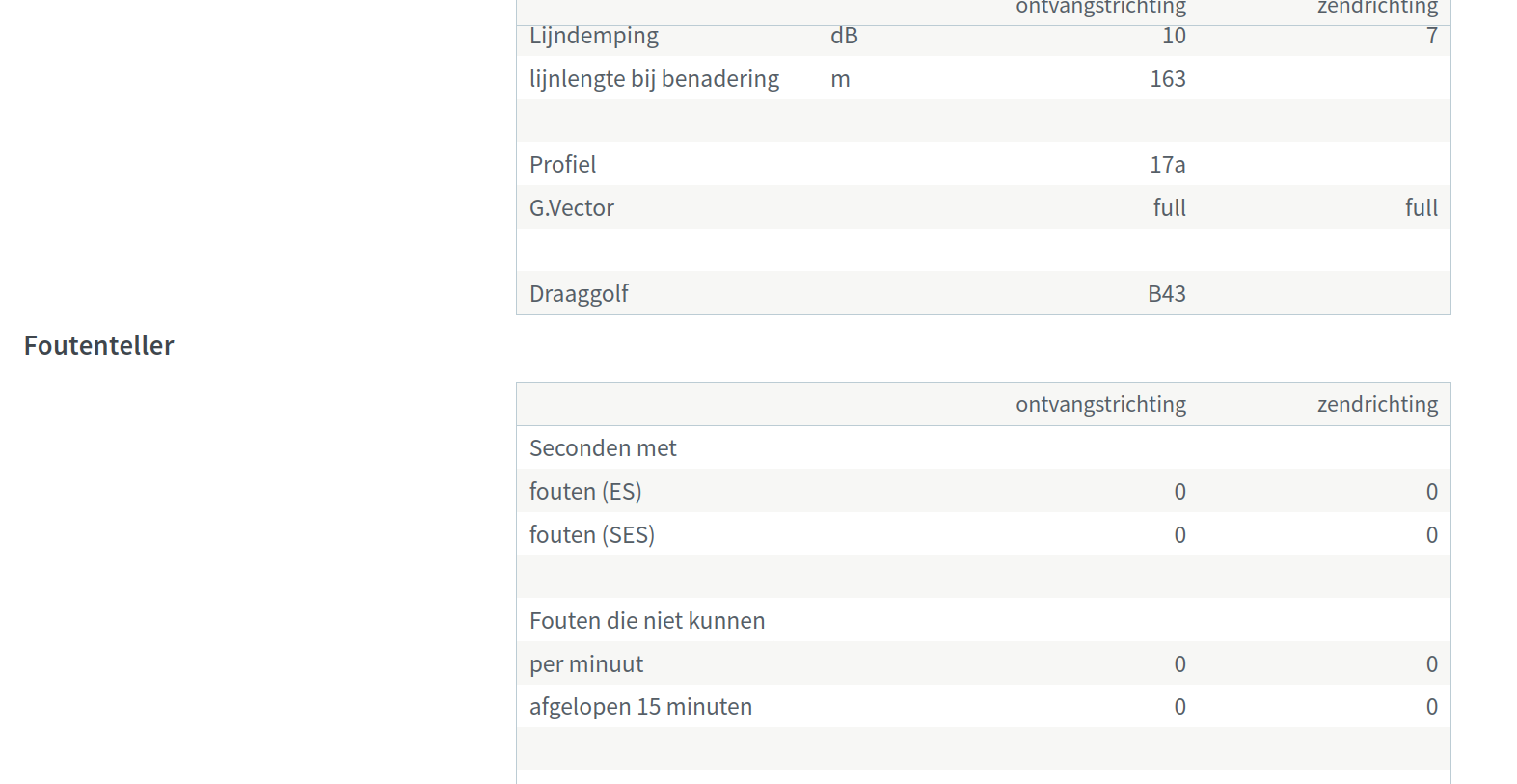Click the Foutenteller section heading
The width and height of the screenshot is (1517, 784).
click(99, 346)
